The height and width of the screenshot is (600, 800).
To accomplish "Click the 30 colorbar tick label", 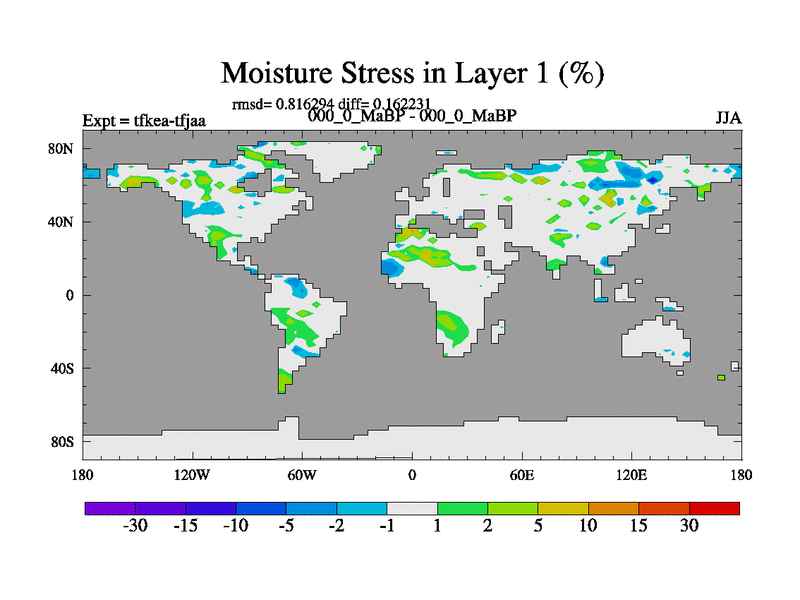I will click(x=689, y=526).
